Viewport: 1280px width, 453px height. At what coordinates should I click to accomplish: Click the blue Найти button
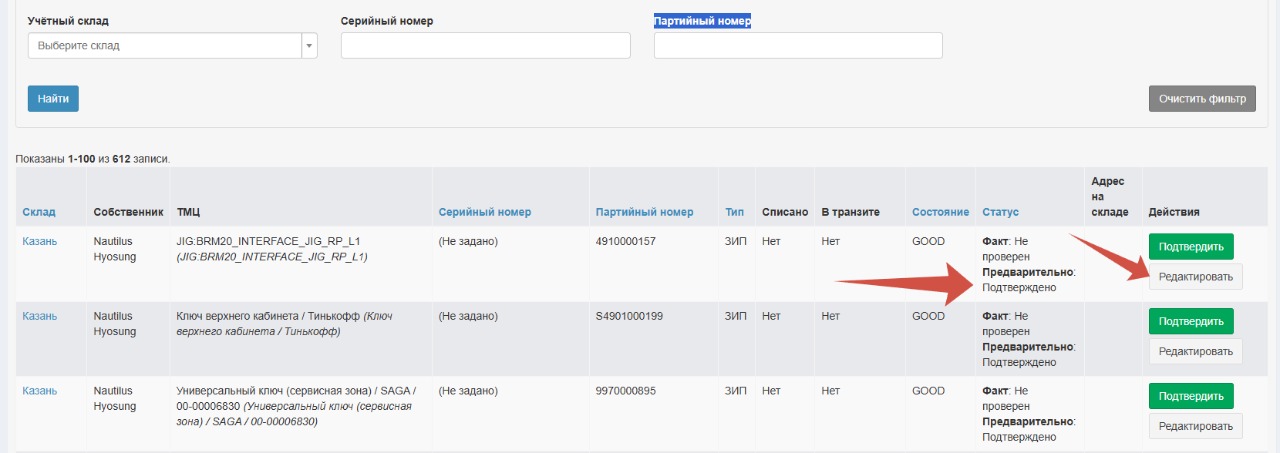(53, 99)
